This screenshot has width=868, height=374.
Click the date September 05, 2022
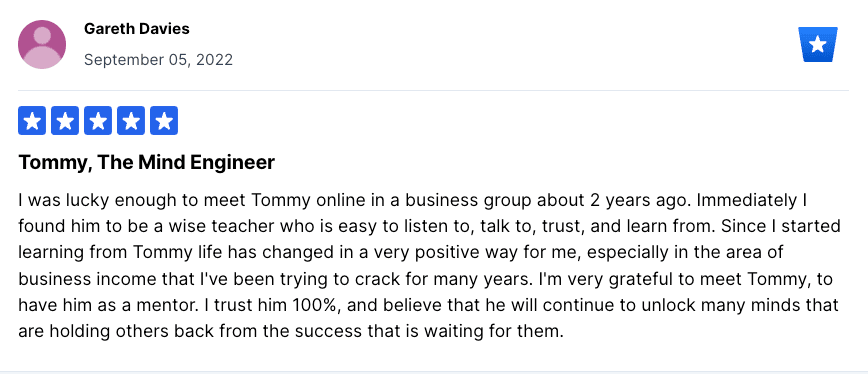158,60
